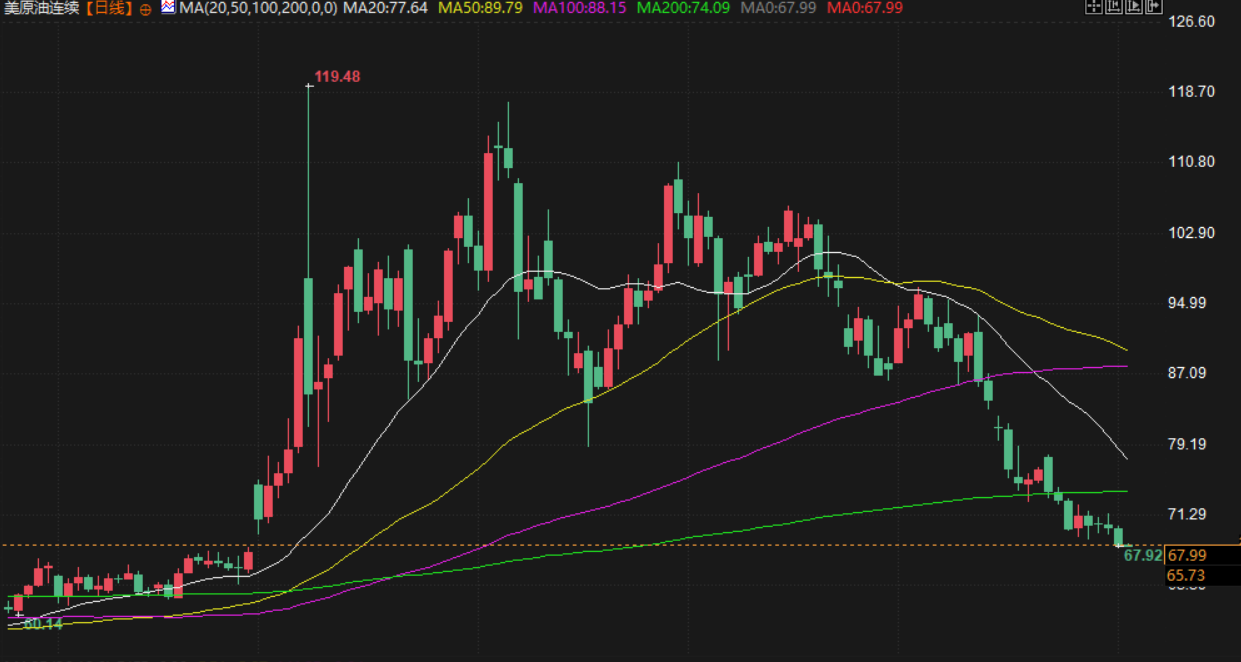Click the 65.73 price axis tag

pos(1187,575)
